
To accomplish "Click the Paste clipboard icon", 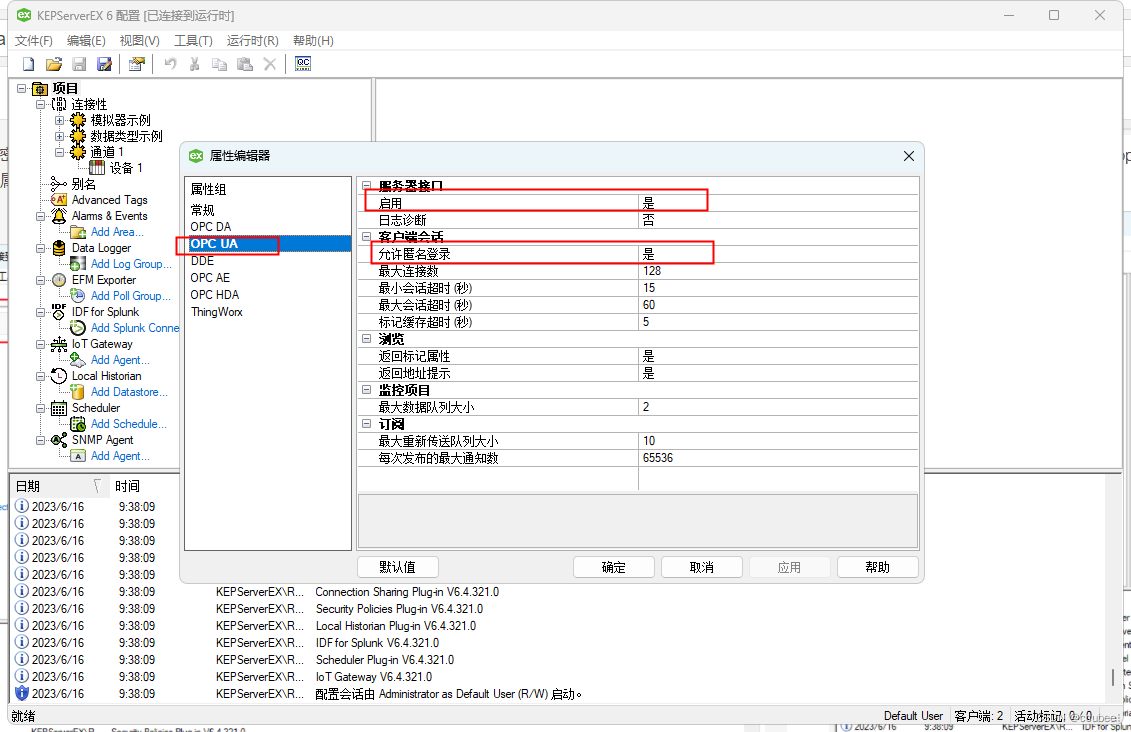I will click(245, 64).
